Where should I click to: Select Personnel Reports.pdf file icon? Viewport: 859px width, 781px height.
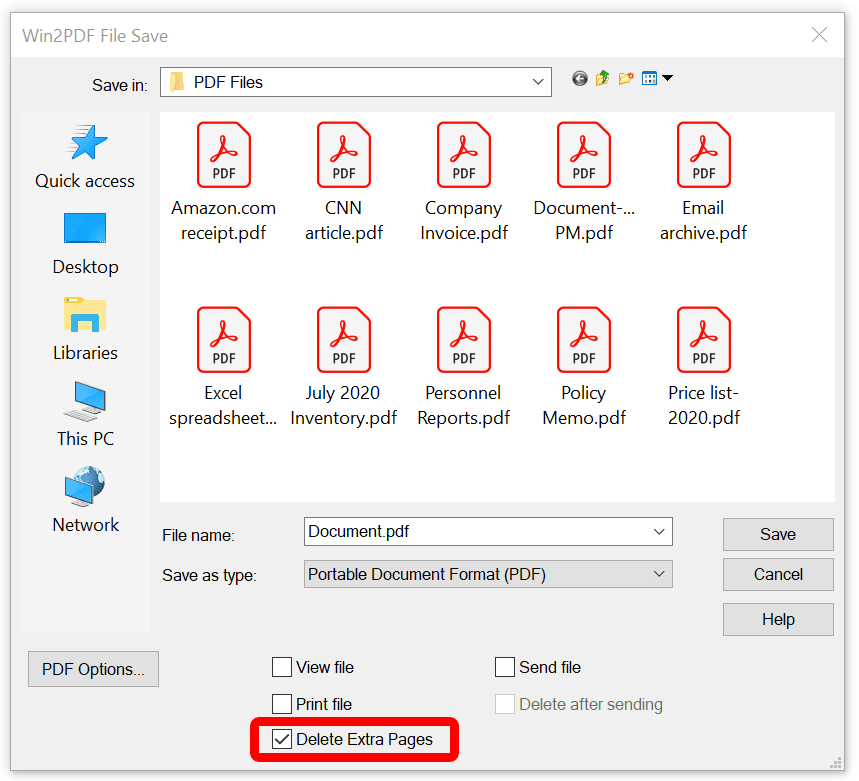click(463, 340)
